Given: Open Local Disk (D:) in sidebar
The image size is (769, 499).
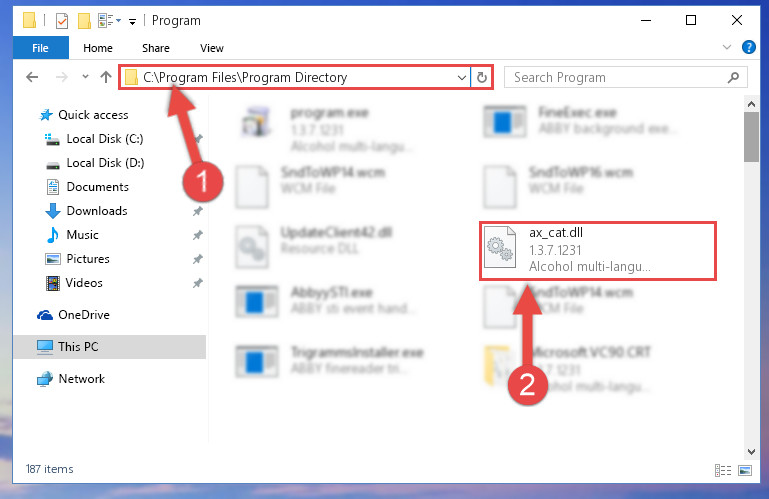Looking at the screenshot, I should (x=105, y=163).
